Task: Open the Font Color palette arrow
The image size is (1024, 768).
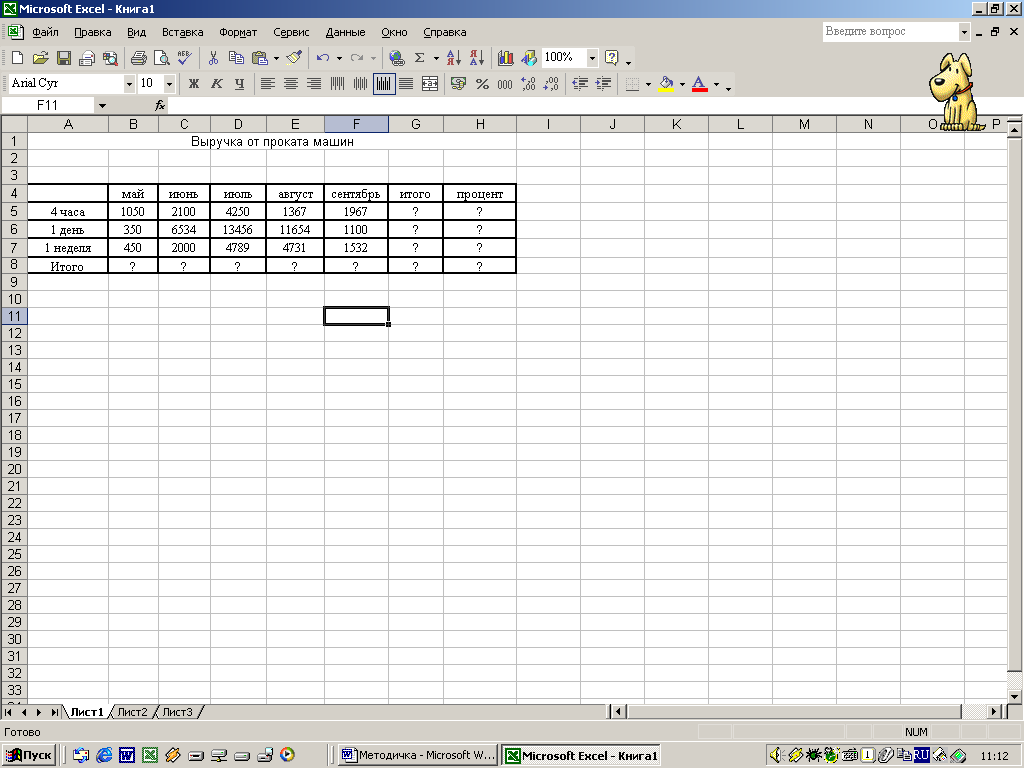Action: pos(716,84)
